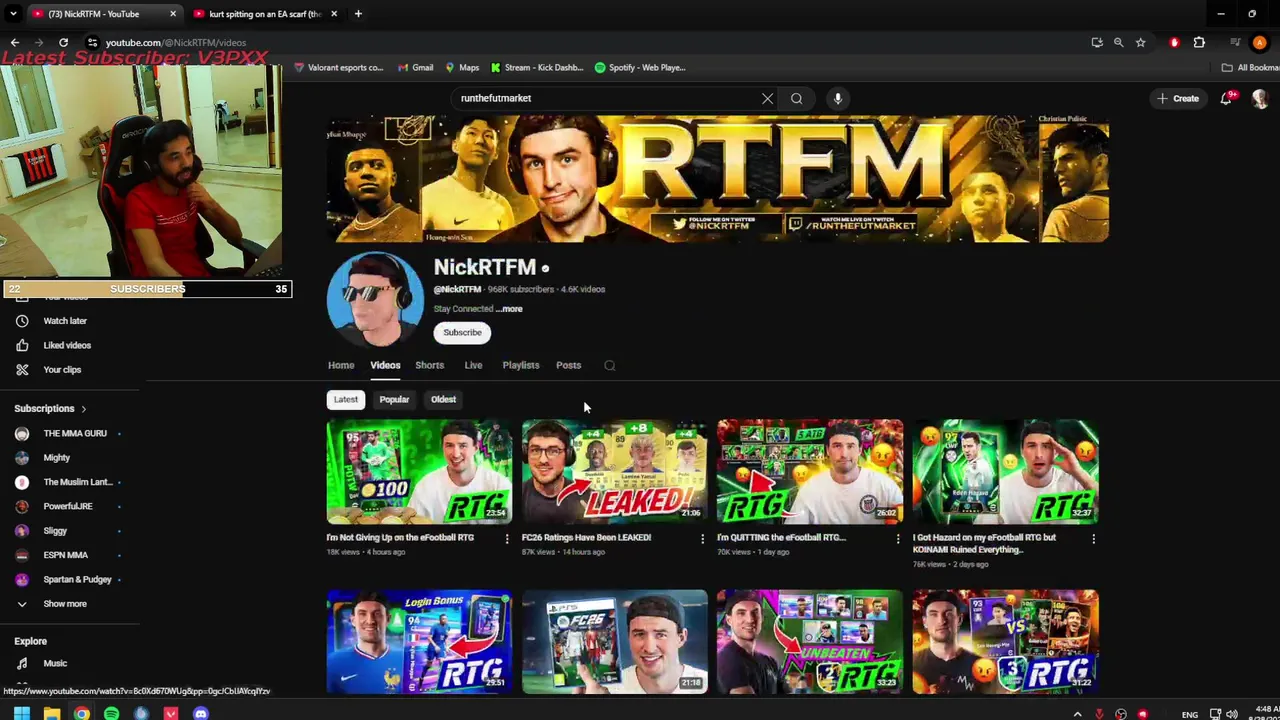Click the NickRTFM channel profile picture
The image size is (1280, 720).
375,300
